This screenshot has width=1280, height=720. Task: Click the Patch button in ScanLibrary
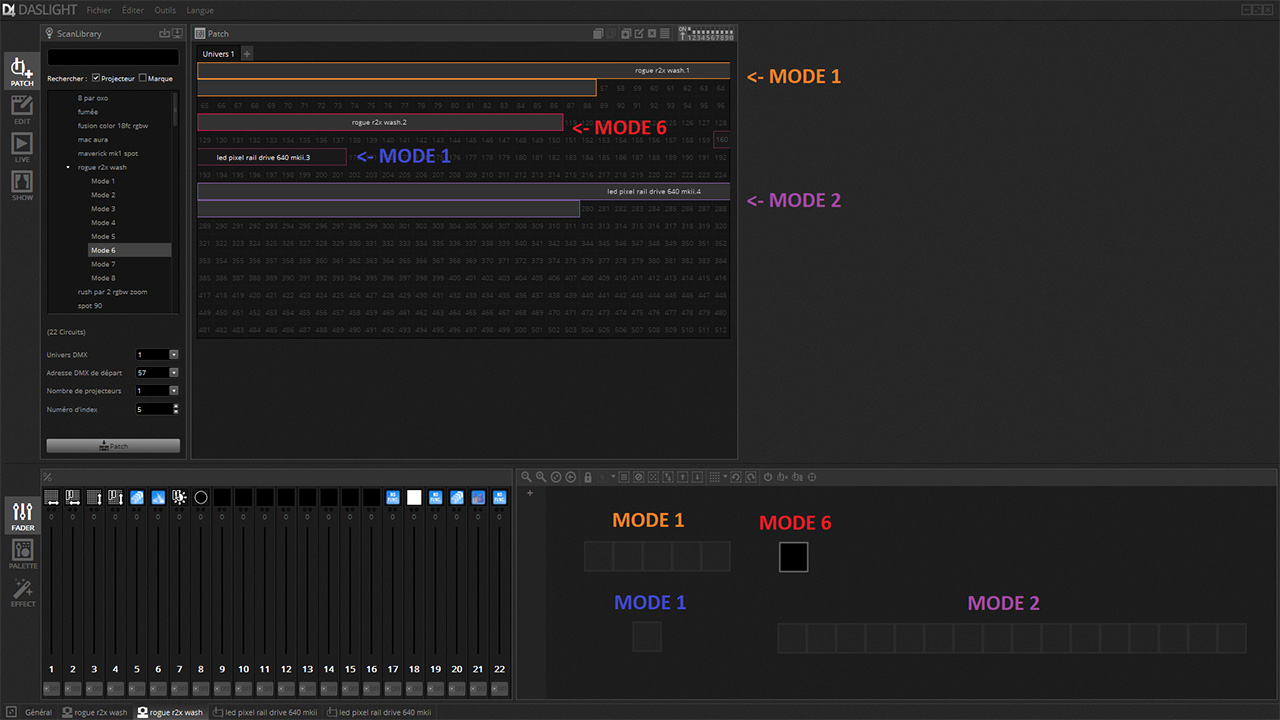(x=113, y=446)
